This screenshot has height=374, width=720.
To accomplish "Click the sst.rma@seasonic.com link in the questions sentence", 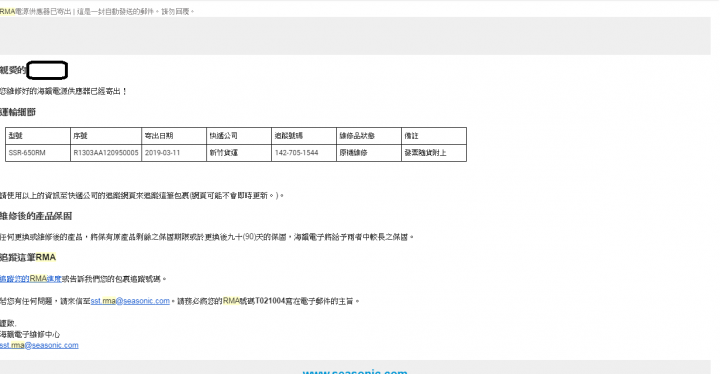I will 130,301.
